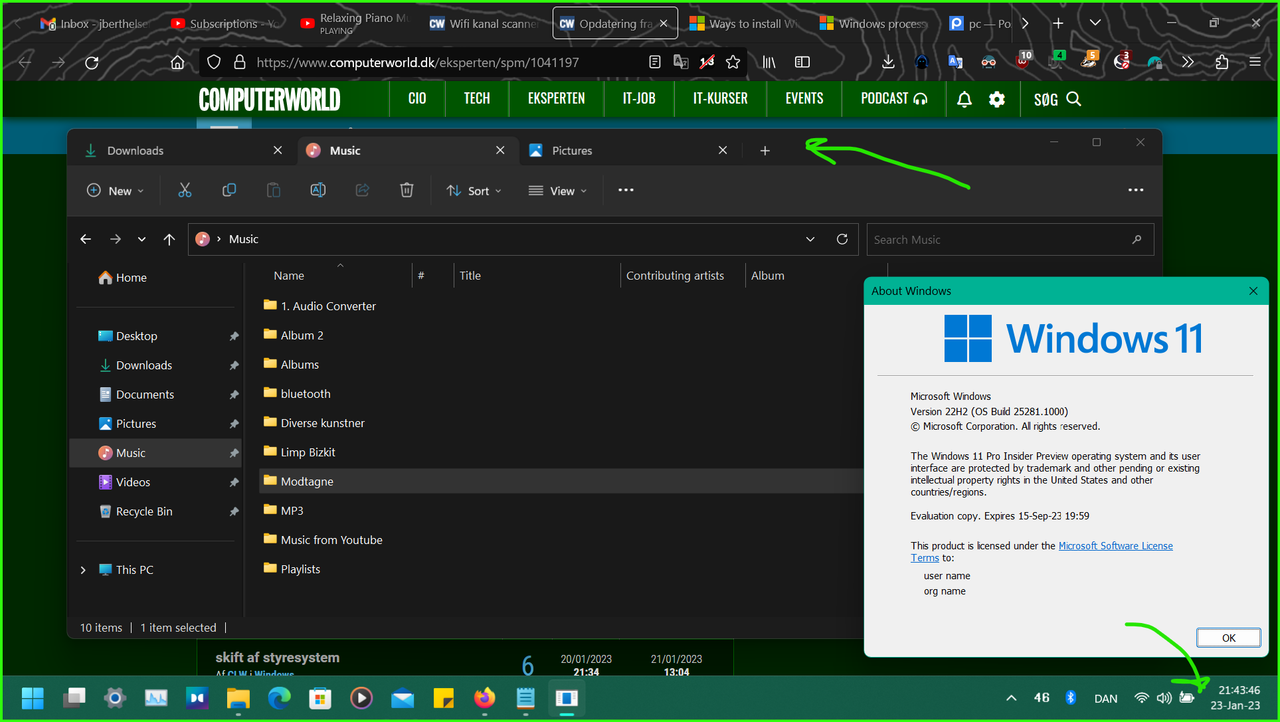Click the Rename icon in File Explorer toolbar
Viewport: 1280px width, 722px height.
pos(318,190)
